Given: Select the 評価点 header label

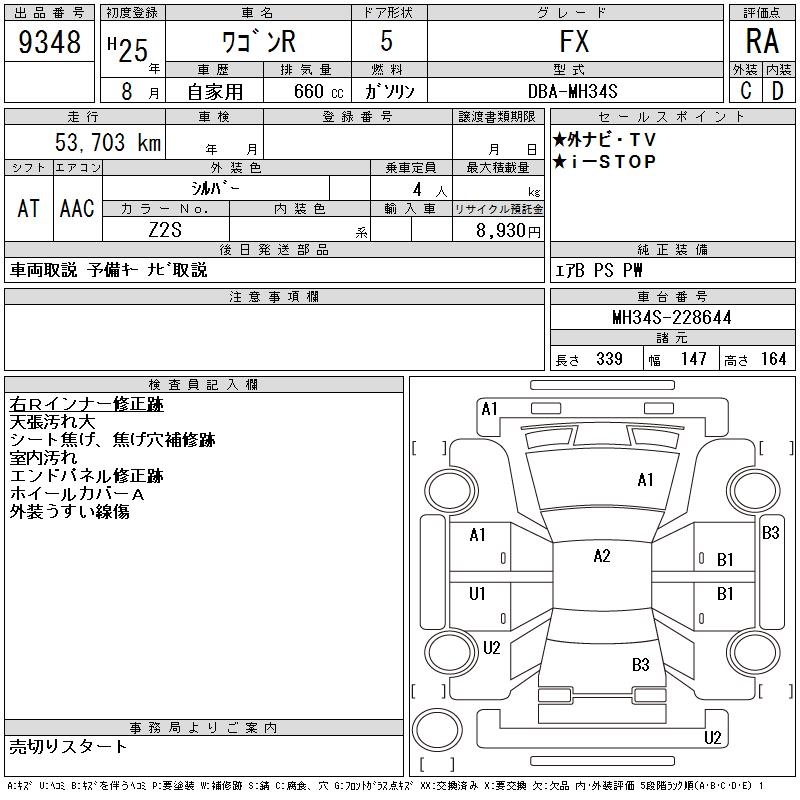Looking at the screenshot, I should pos(762,13).
